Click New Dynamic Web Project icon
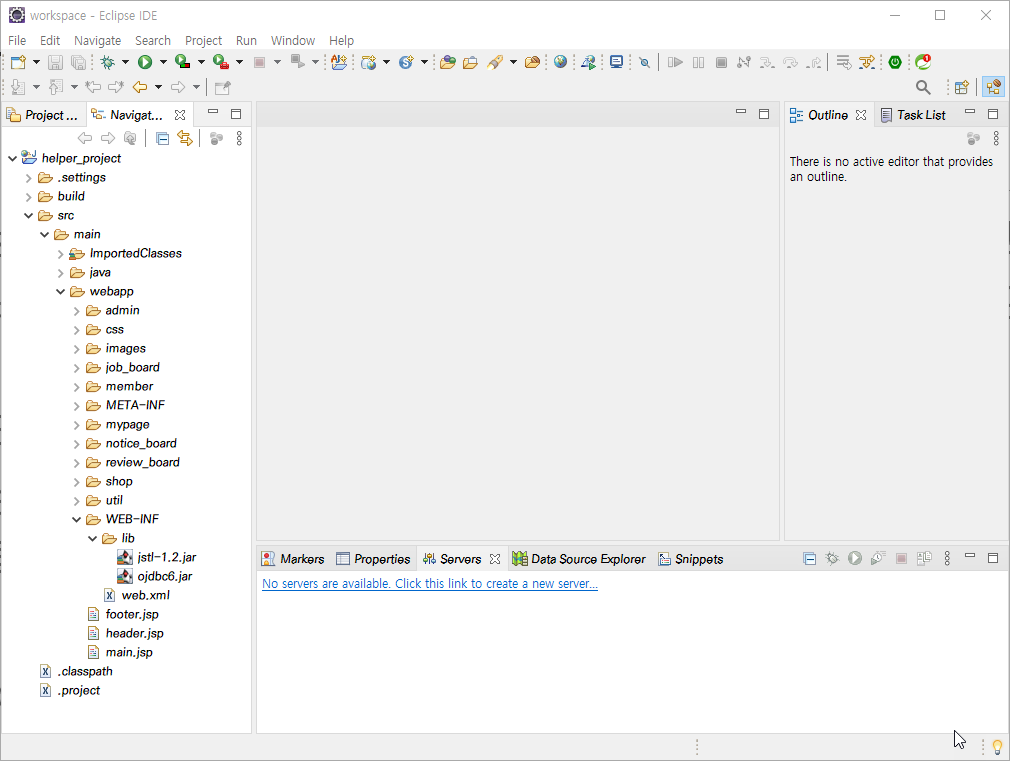Viewport: 1010px width, 761px height. (368, 63)
